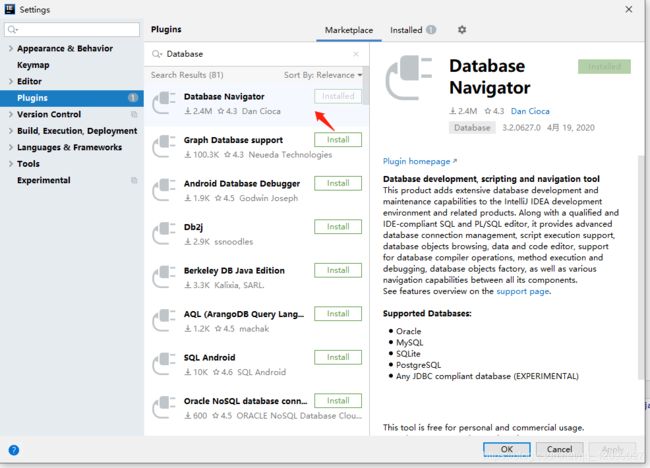This screenshot has width=650, height=468.
Task: Click the SQL Android plugin icon
Action: [x=164, y=364]
